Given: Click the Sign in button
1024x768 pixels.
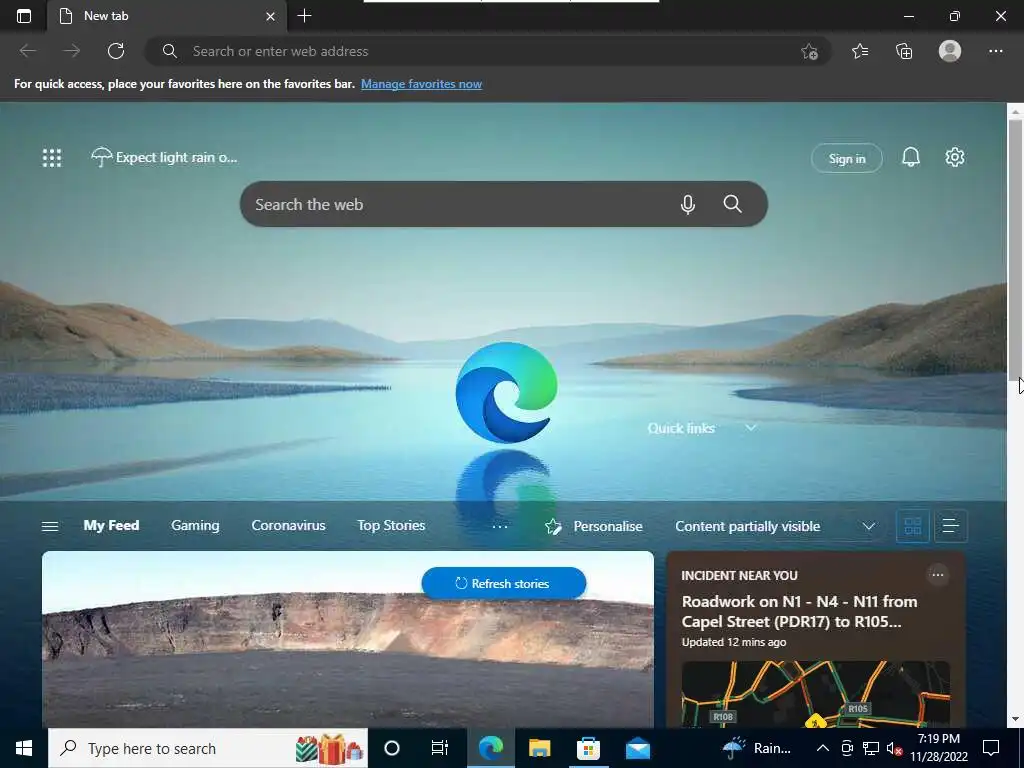Looking at the screenshot, I should pyautogui.click(x=846, y=158).
